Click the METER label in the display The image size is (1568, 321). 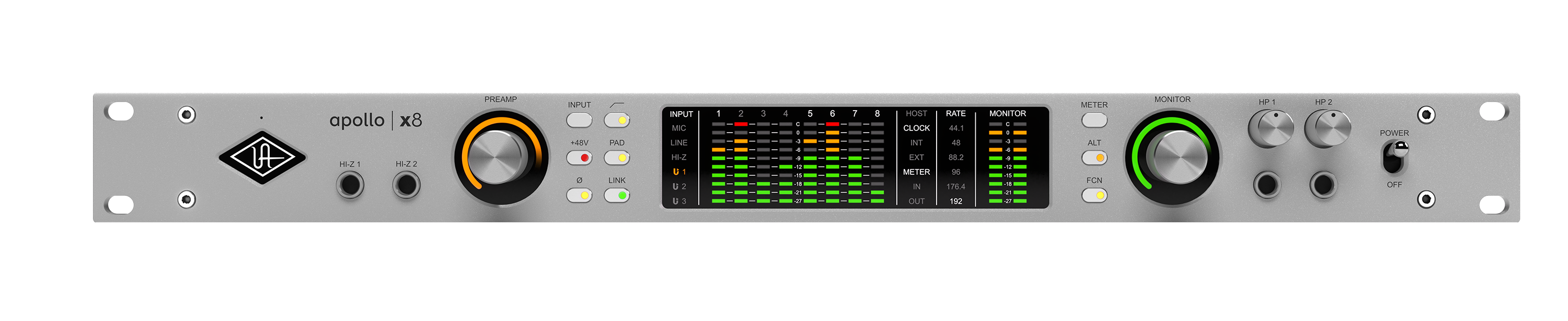tap(916, 172)
